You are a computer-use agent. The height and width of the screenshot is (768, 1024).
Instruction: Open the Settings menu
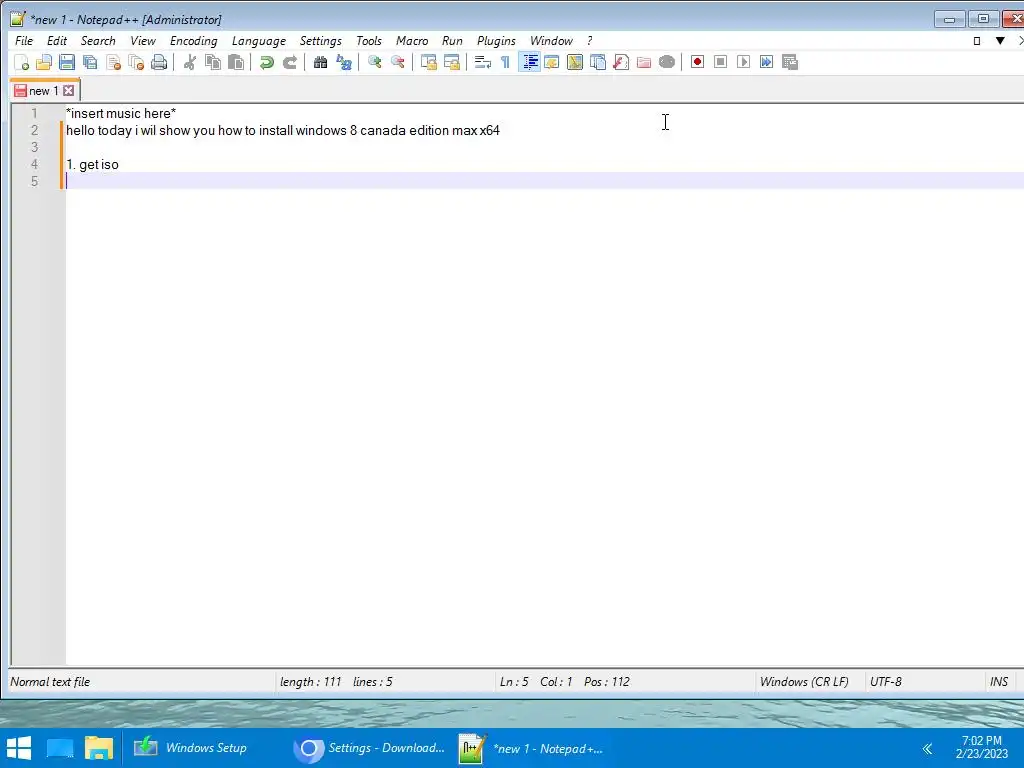[x=321, y=40]
